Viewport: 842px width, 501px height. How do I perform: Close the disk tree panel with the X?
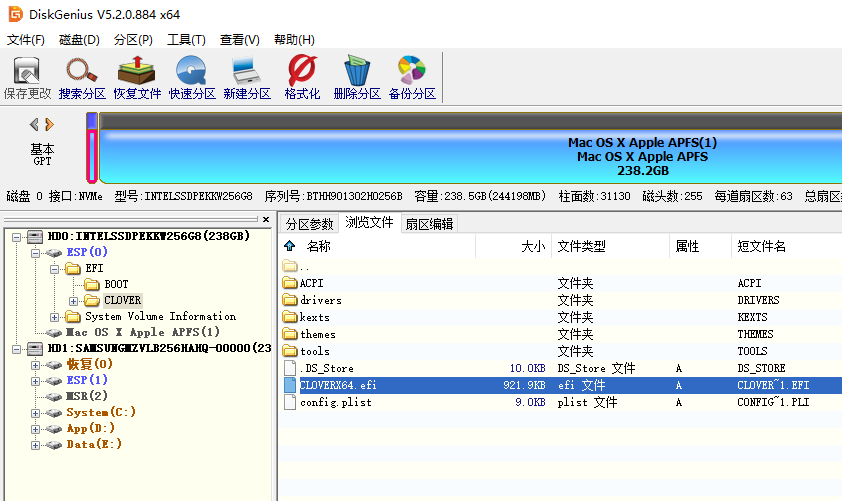[266, 219]
